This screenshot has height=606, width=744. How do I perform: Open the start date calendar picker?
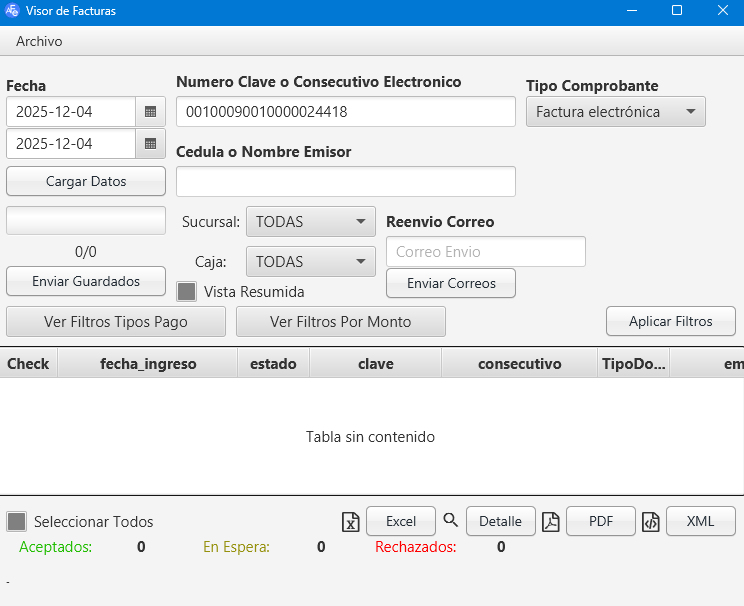[x=150, y=112]
